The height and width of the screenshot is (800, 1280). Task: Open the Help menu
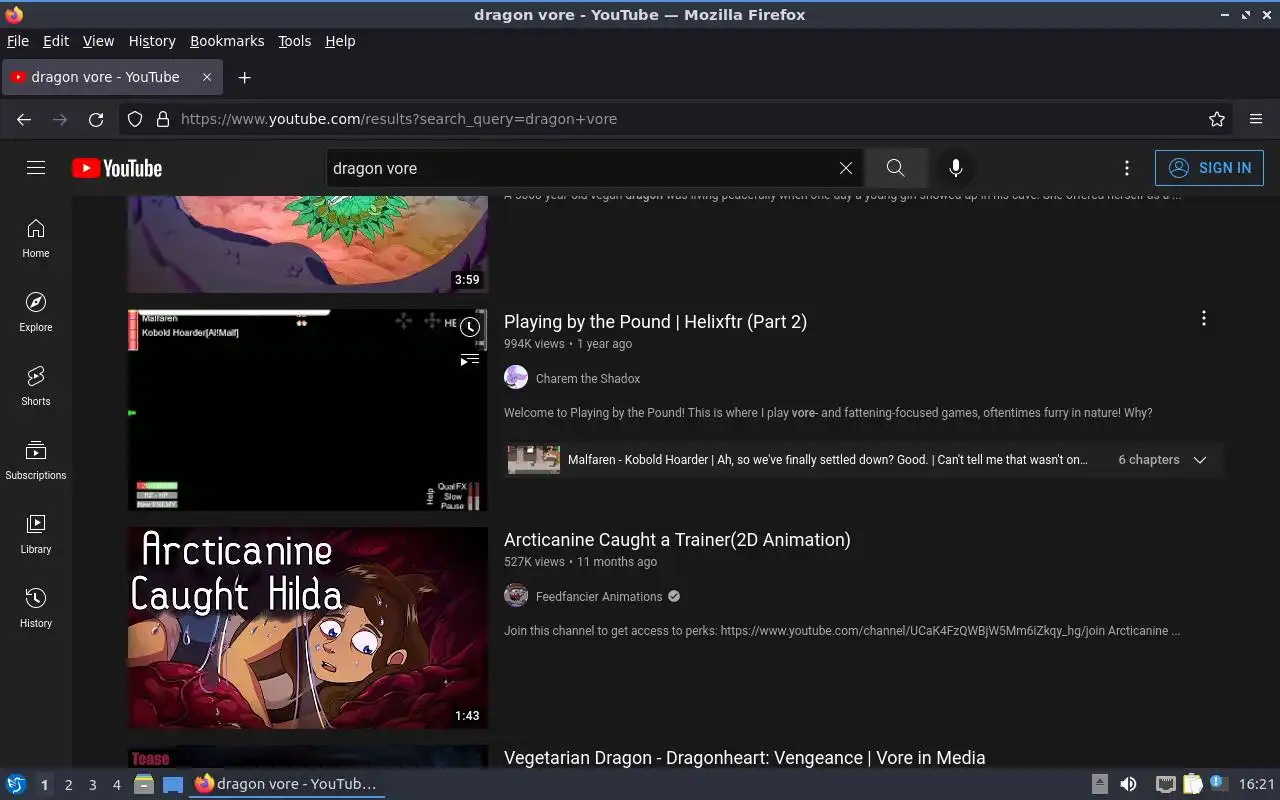tap(340, 41)
